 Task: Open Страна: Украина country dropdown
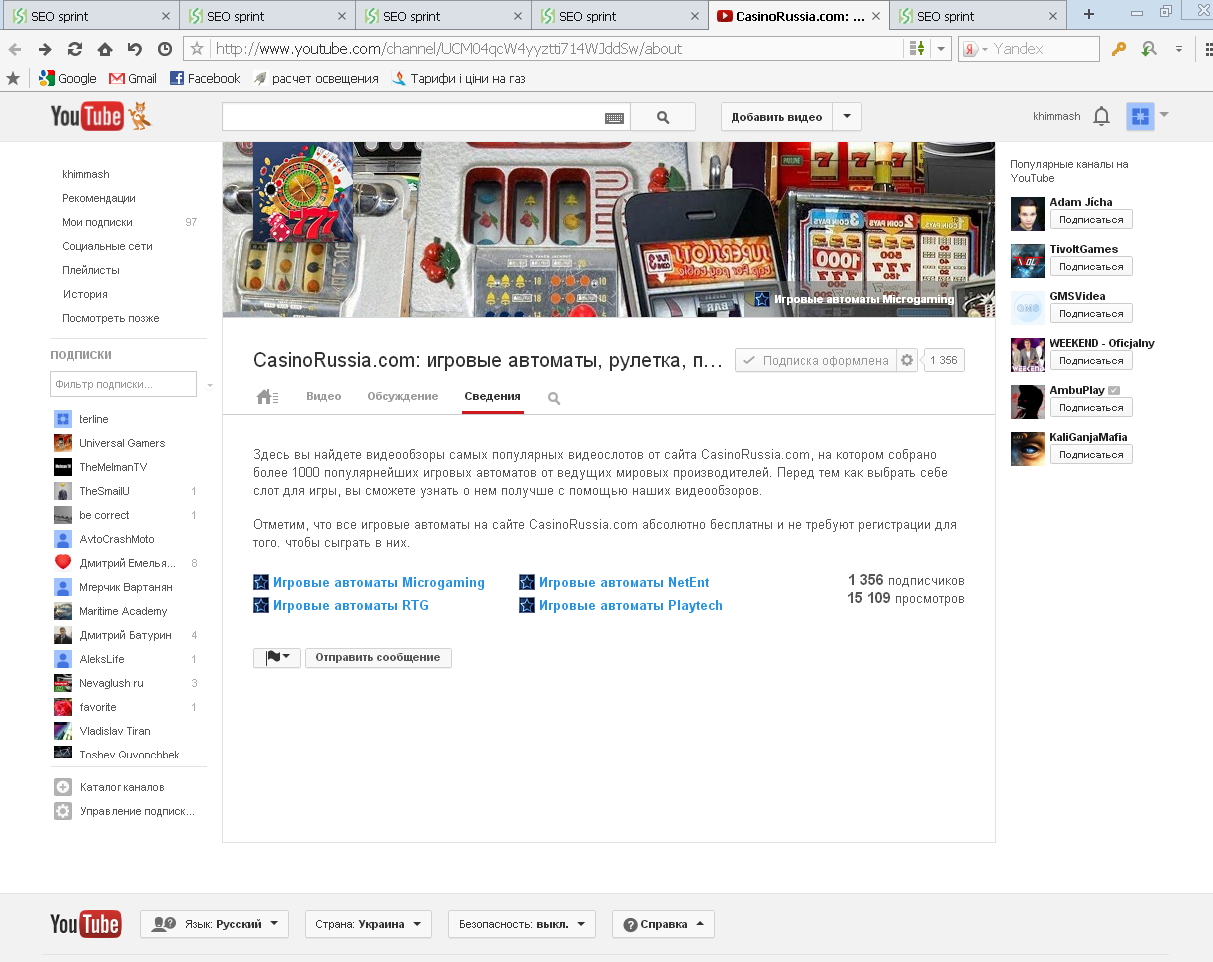(368, 924)
